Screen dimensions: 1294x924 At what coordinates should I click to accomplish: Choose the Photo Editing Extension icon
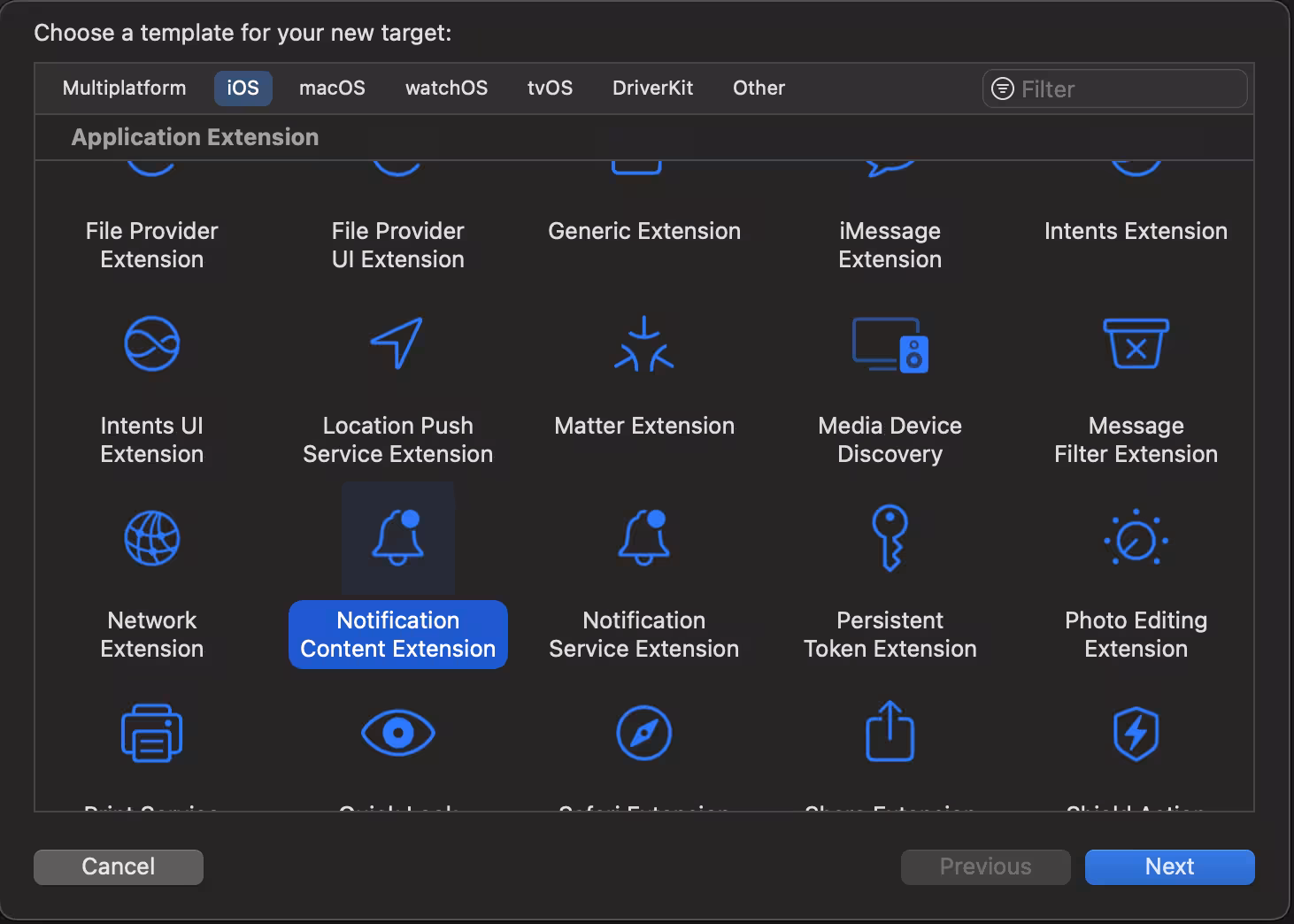[1136, 538]
